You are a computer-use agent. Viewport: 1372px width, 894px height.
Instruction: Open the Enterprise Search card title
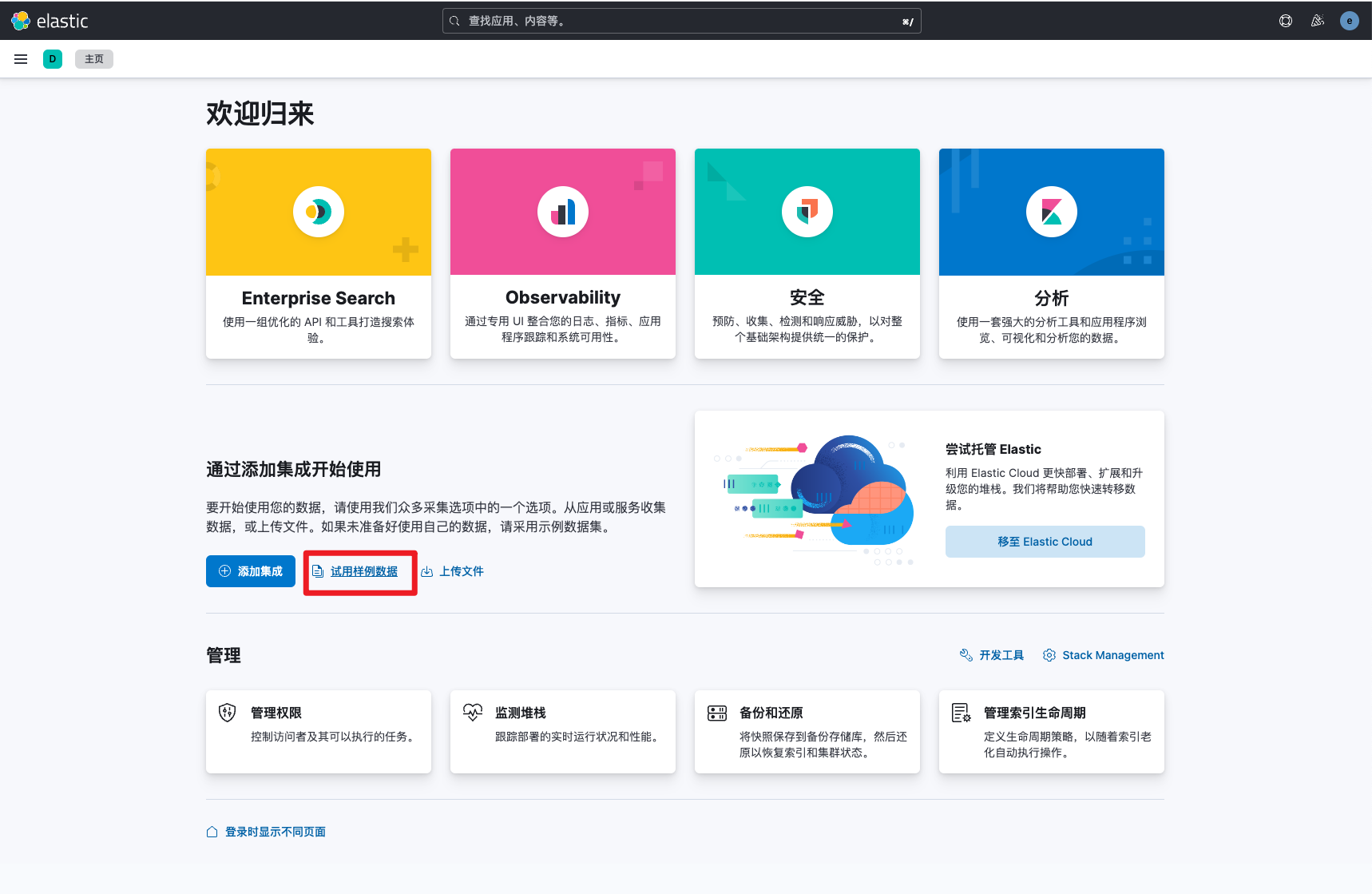[x=319, y=298]
